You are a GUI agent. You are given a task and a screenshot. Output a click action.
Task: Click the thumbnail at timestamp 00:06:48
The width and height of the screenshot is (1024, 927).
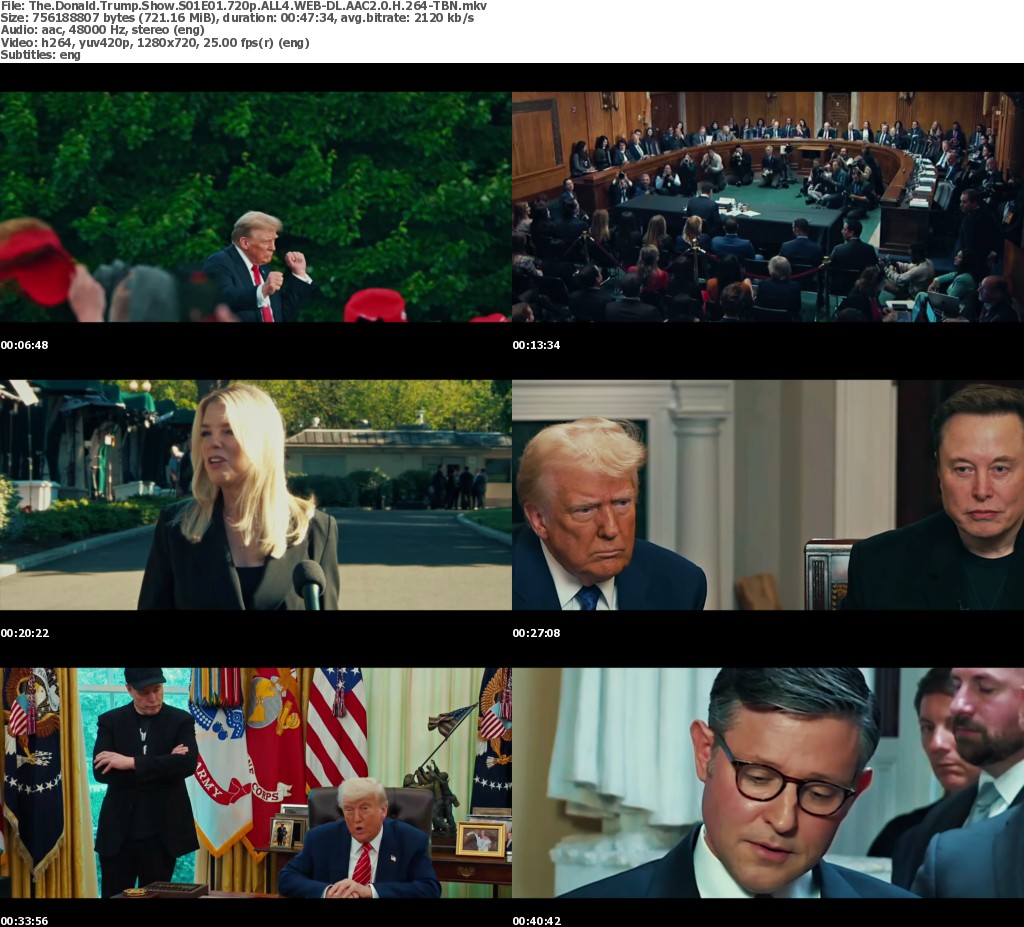point(255,207)
